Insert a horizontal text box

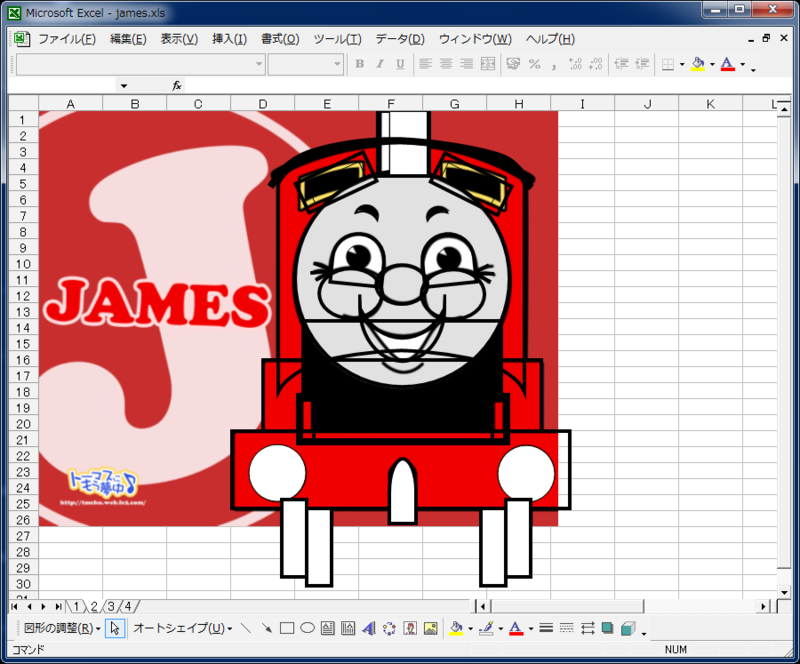click(328, 628)
